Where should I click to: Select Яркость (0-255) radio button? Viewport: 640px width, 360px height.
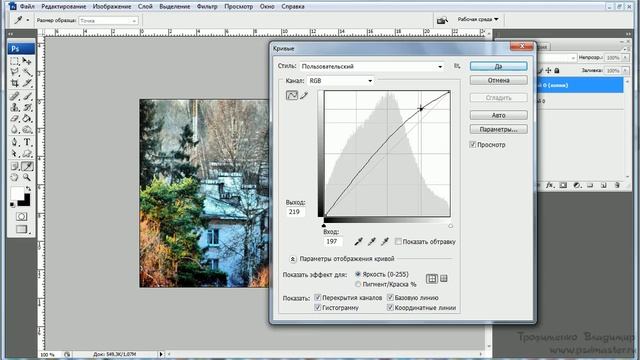click(x=358, y=274)
